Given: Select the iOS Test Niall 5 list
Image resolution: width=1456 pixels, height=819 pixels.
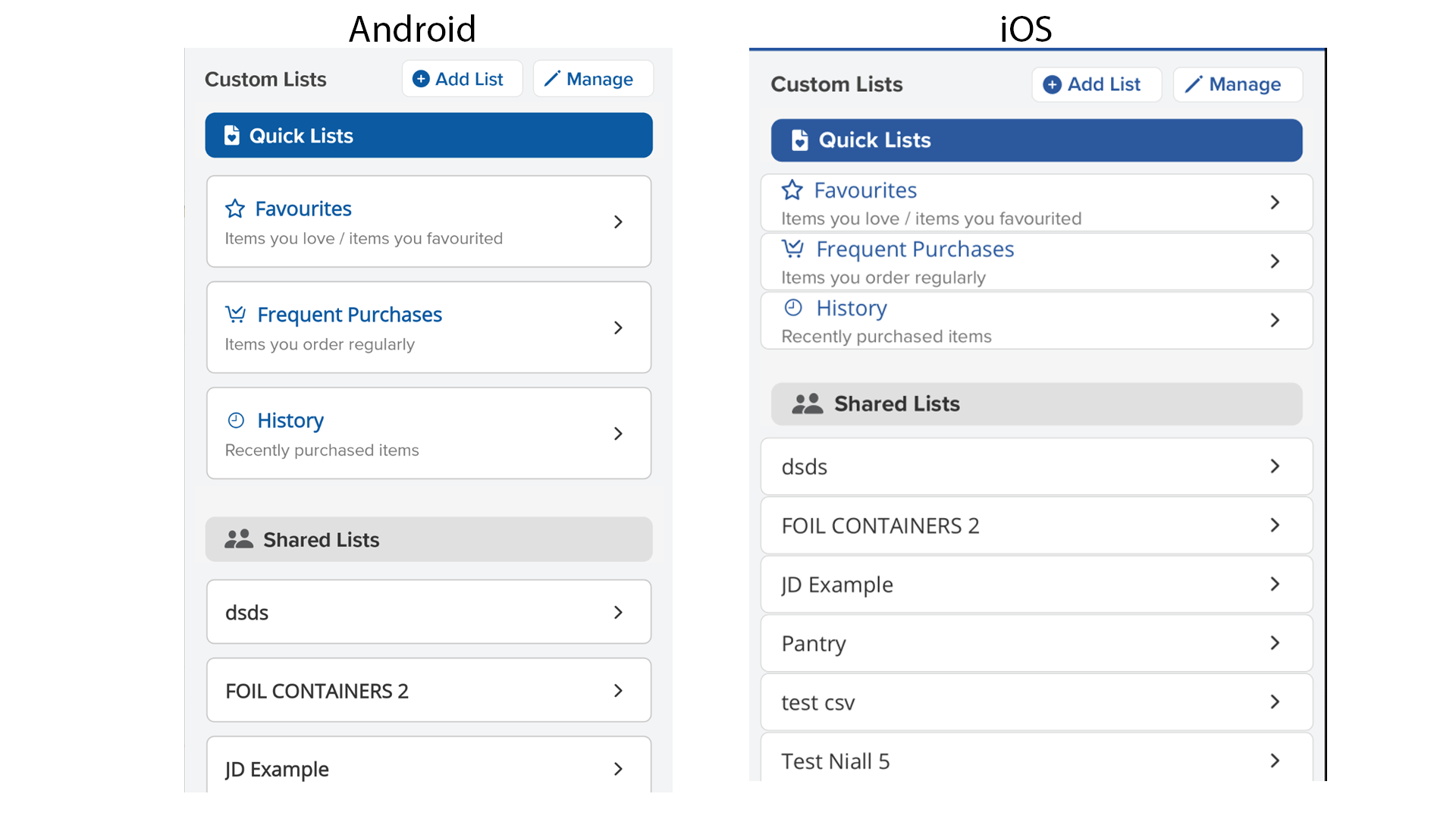Looking at the screenshot, I should 1036,761.
